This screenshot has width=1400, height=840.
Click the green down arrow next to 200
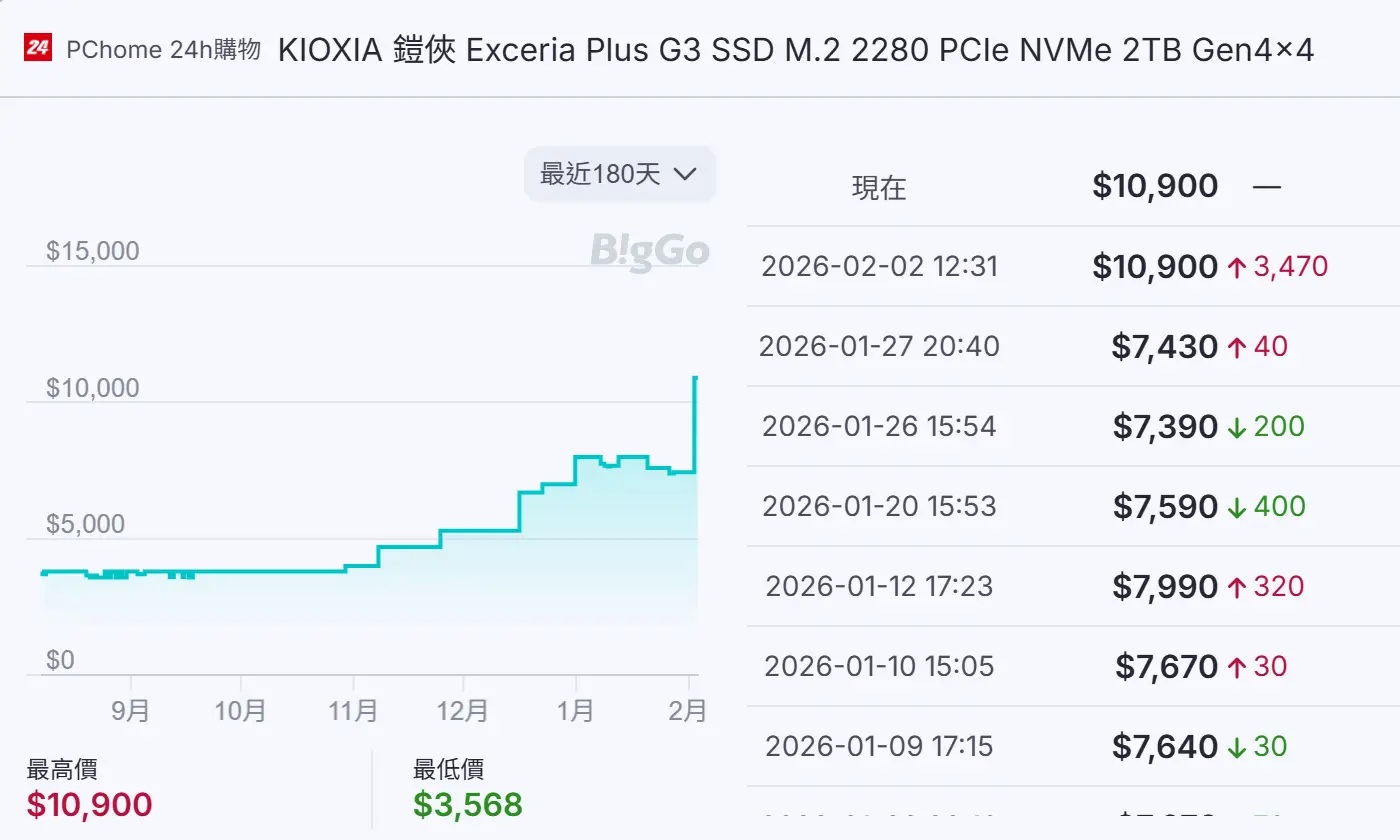pos(1237,427)
